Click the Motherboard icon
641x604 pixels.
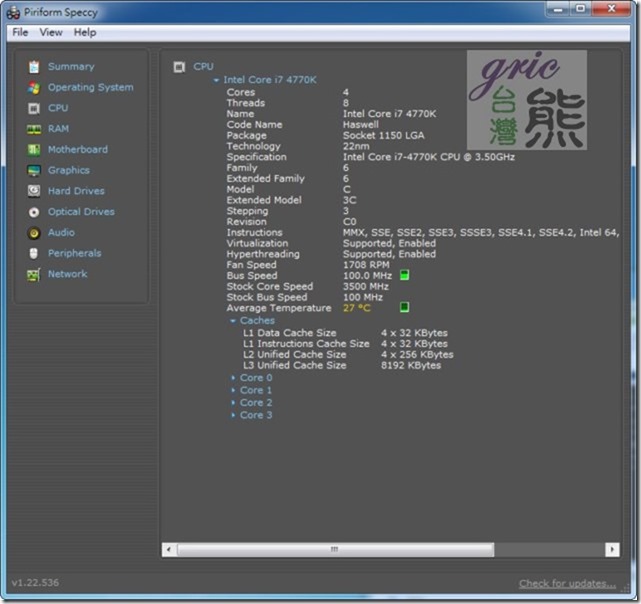point(34,150)
